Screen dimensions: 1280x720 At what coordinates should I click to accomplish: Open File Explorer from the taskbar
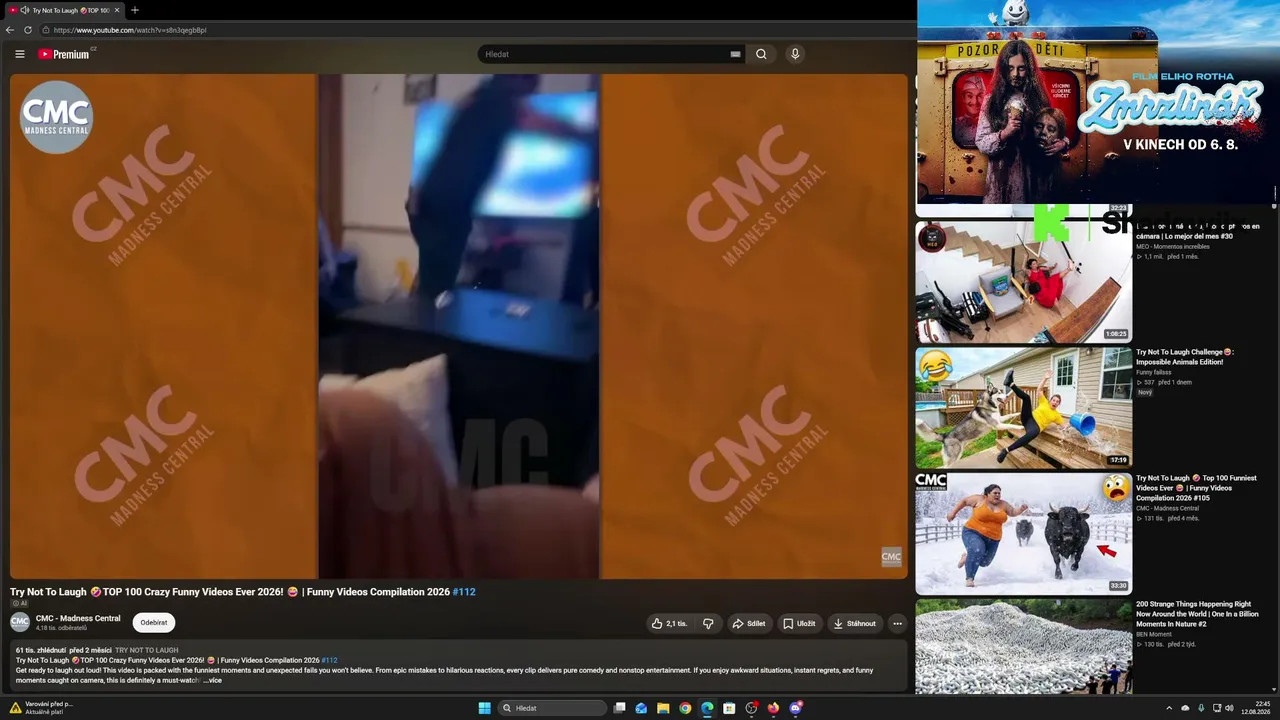663,708
